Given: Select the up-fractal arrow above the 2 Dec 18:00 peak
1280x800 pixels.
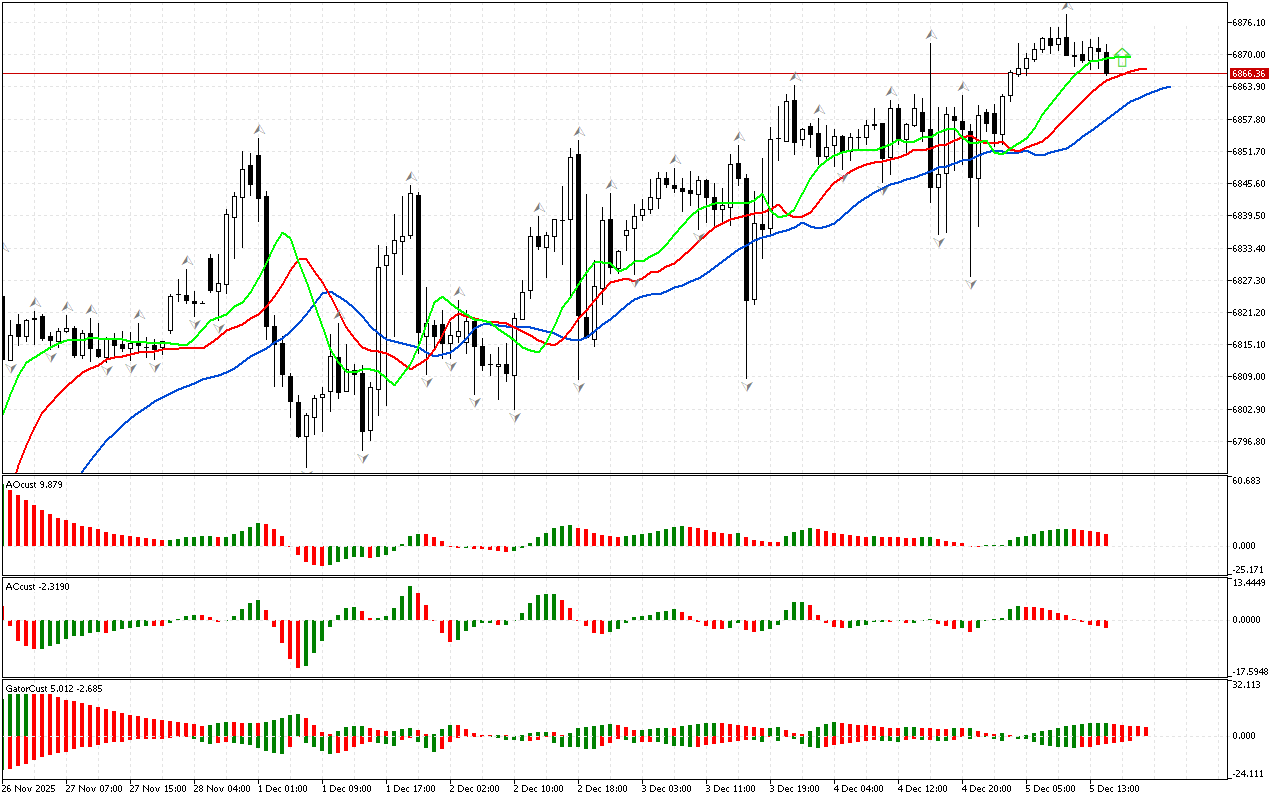Looking at the screenshot, I should (578, 131).
